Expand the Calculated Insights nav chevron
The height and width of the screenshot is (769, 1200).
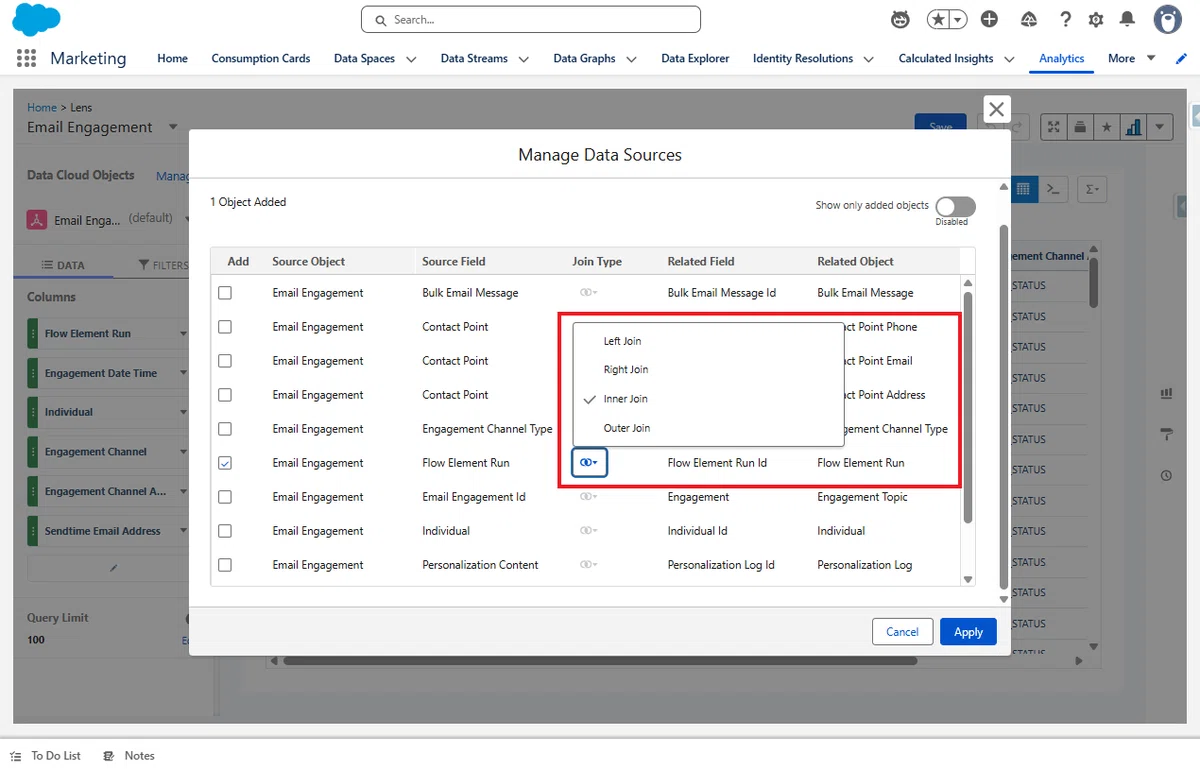click(1009, 59)
